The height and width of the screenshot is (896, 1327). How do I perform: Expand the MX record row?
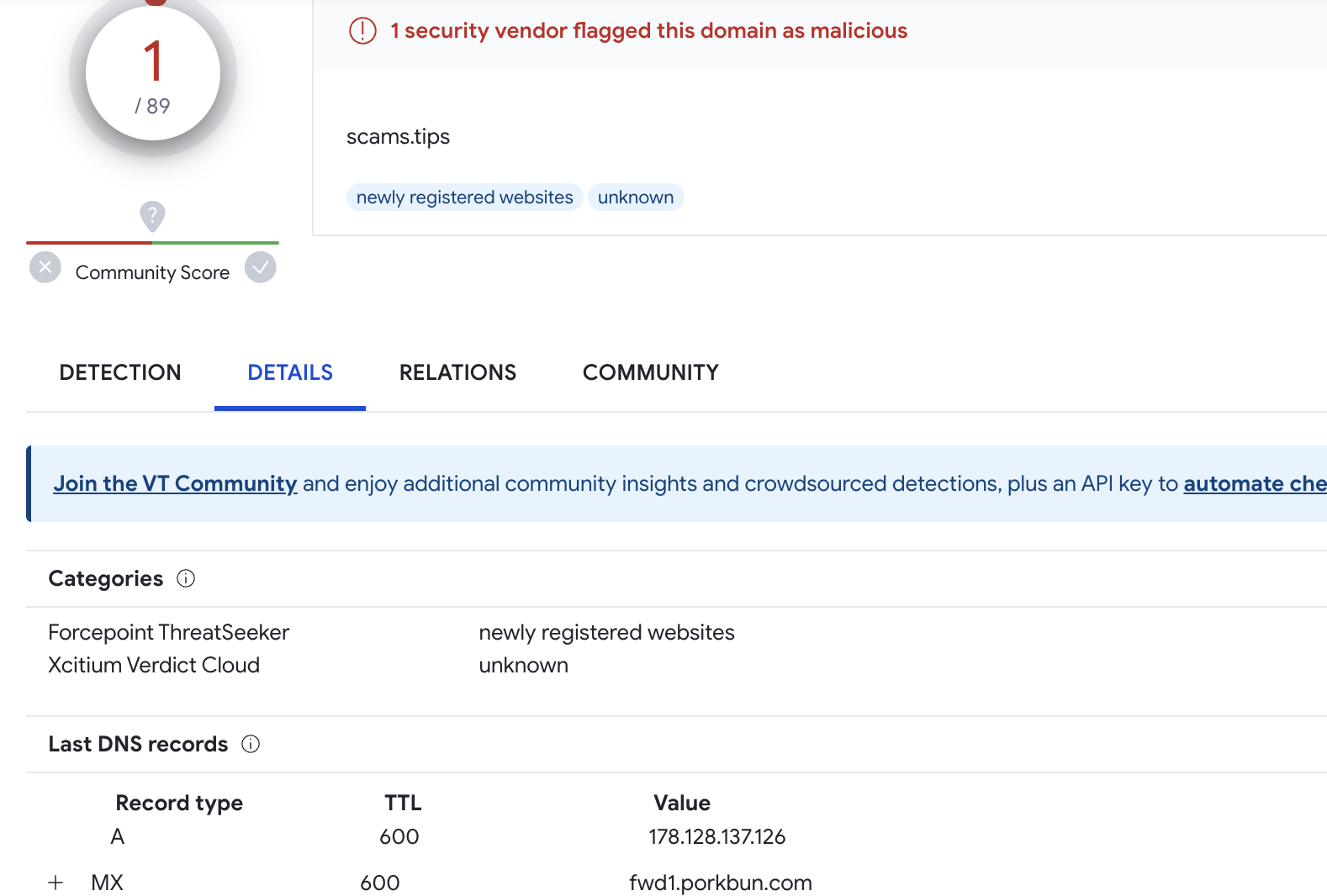click(56, 883)
